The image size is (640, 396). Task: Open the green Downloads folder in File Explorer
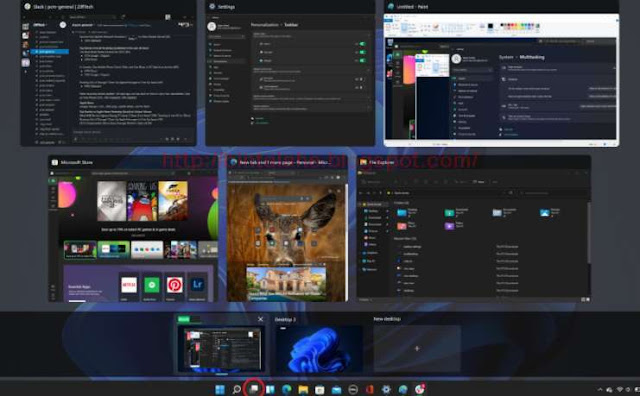pyautogui.click(x=449, y=213)
